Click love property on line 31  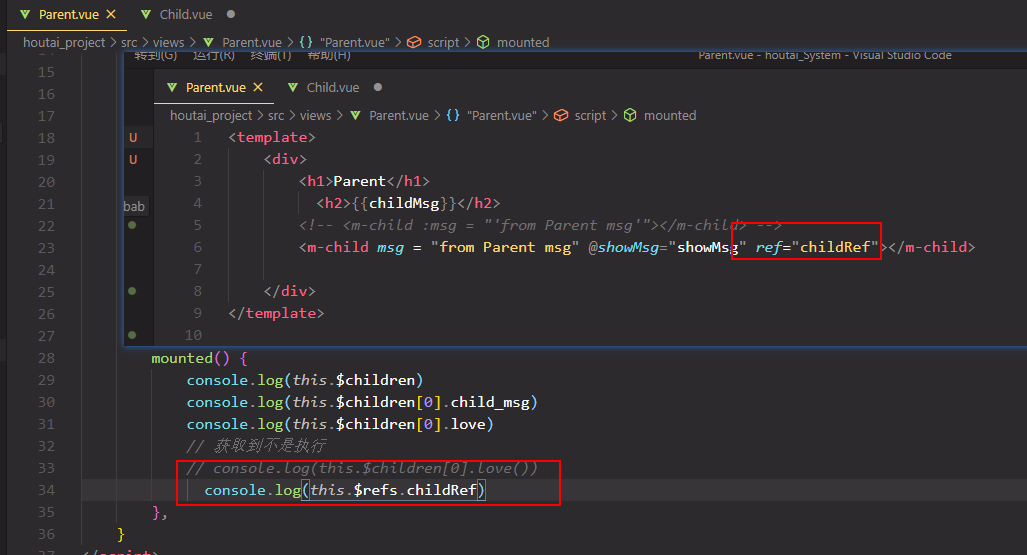(x=468, y=424)
